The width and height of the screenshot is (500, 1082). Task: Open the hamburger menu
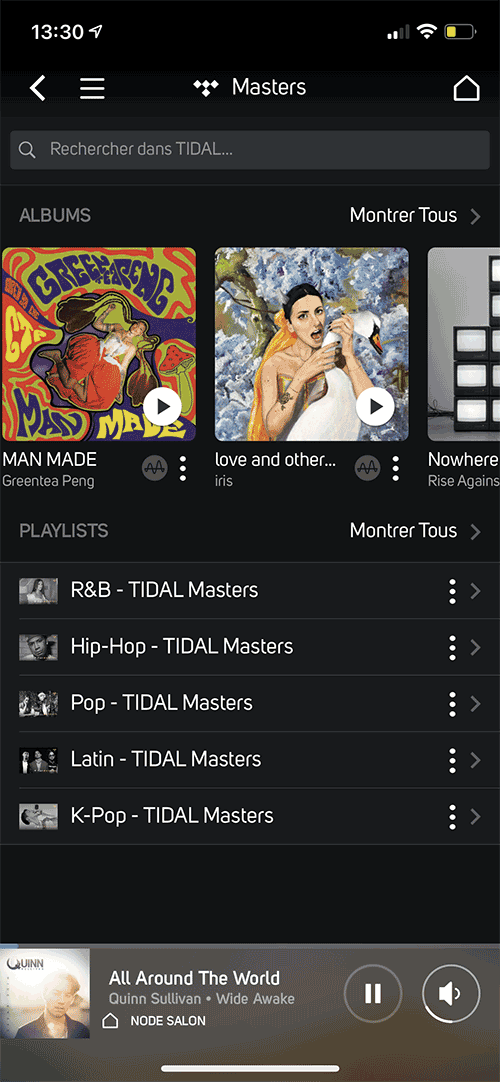(92, 88)
